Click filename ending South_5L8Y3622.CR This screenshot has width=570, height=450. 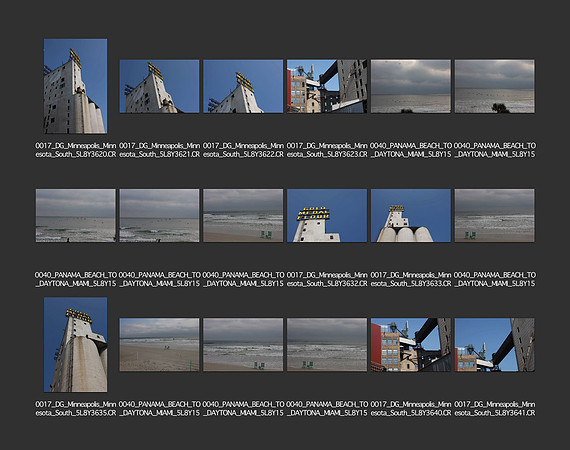[x=243, y=150]
